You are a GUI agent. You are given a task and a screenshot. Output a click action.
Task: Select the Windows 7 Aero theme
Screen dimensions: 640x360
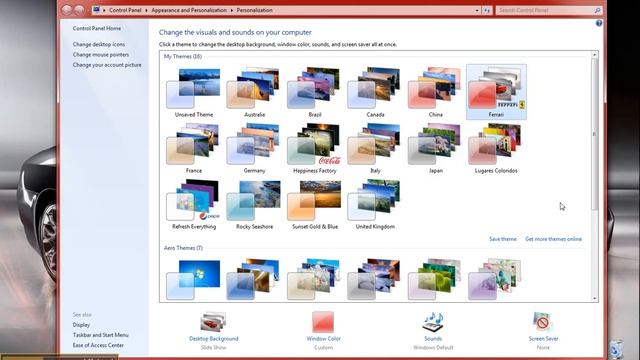[193, 279]
